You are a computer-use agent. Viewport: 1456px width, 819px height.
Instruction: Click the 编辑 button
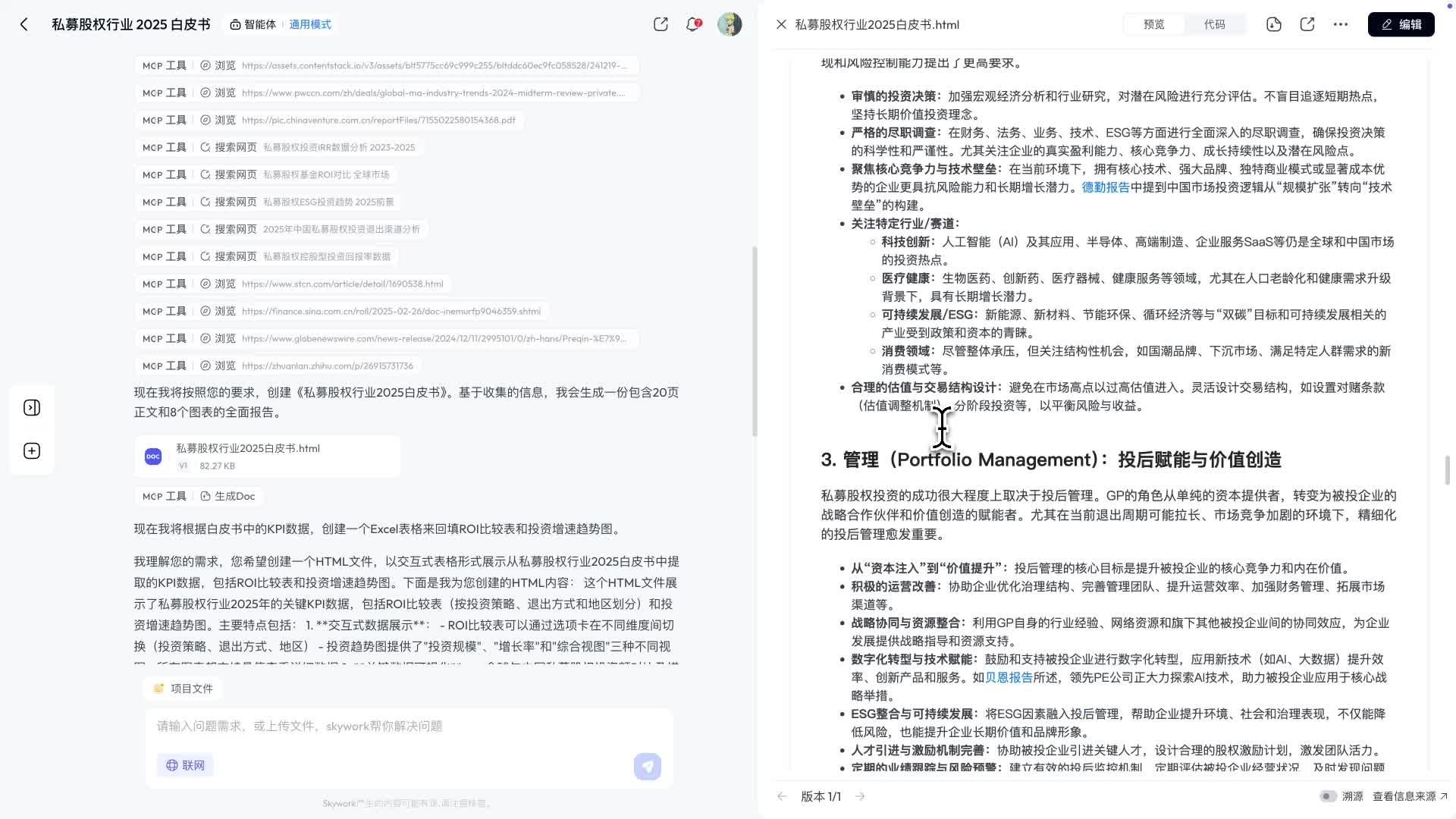point(1401,24)
